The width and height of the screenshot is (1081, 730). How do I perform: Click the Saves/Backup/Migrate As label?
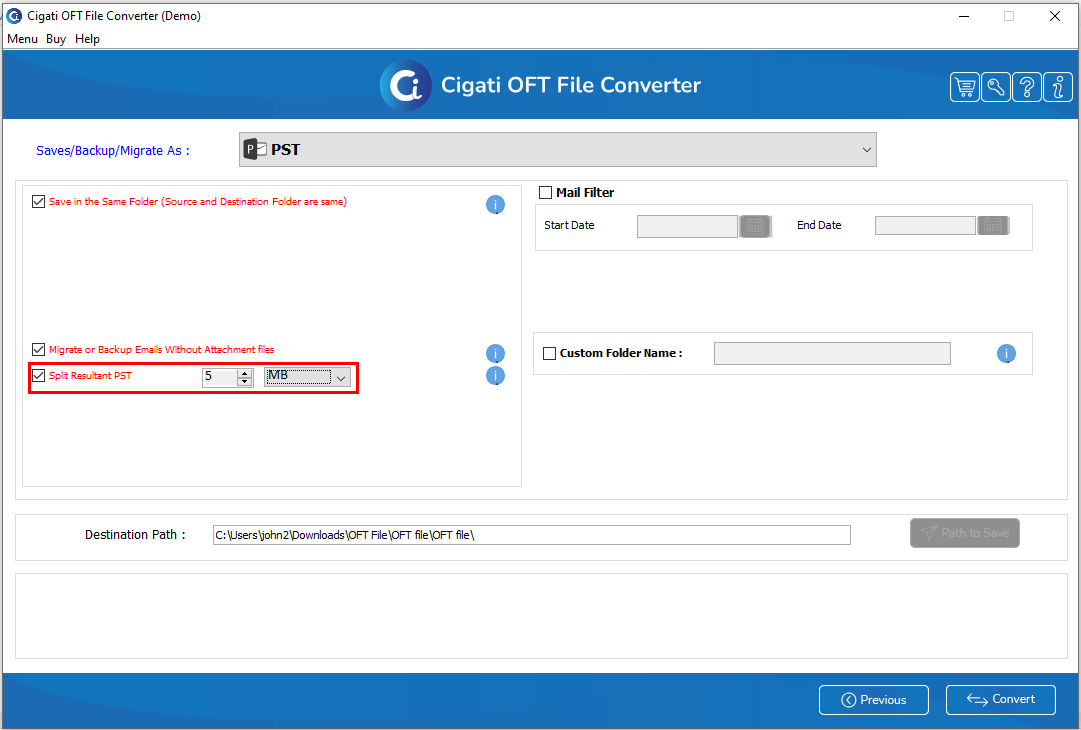pos(112,150)
